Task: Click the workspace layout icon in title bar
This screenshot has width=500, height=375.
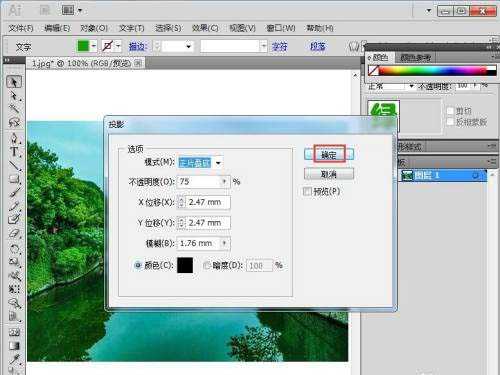Action: pos(68,10)
